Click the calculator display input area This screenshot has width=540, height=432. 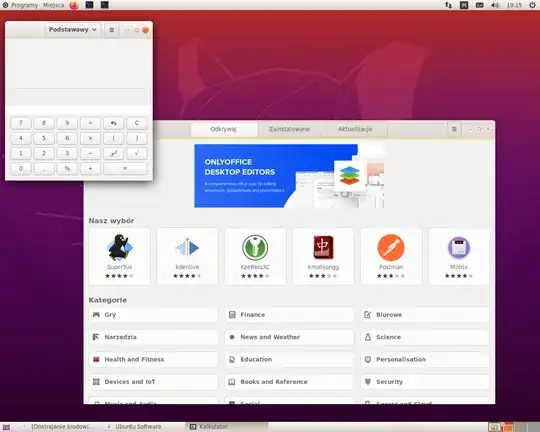coord(79,98)
